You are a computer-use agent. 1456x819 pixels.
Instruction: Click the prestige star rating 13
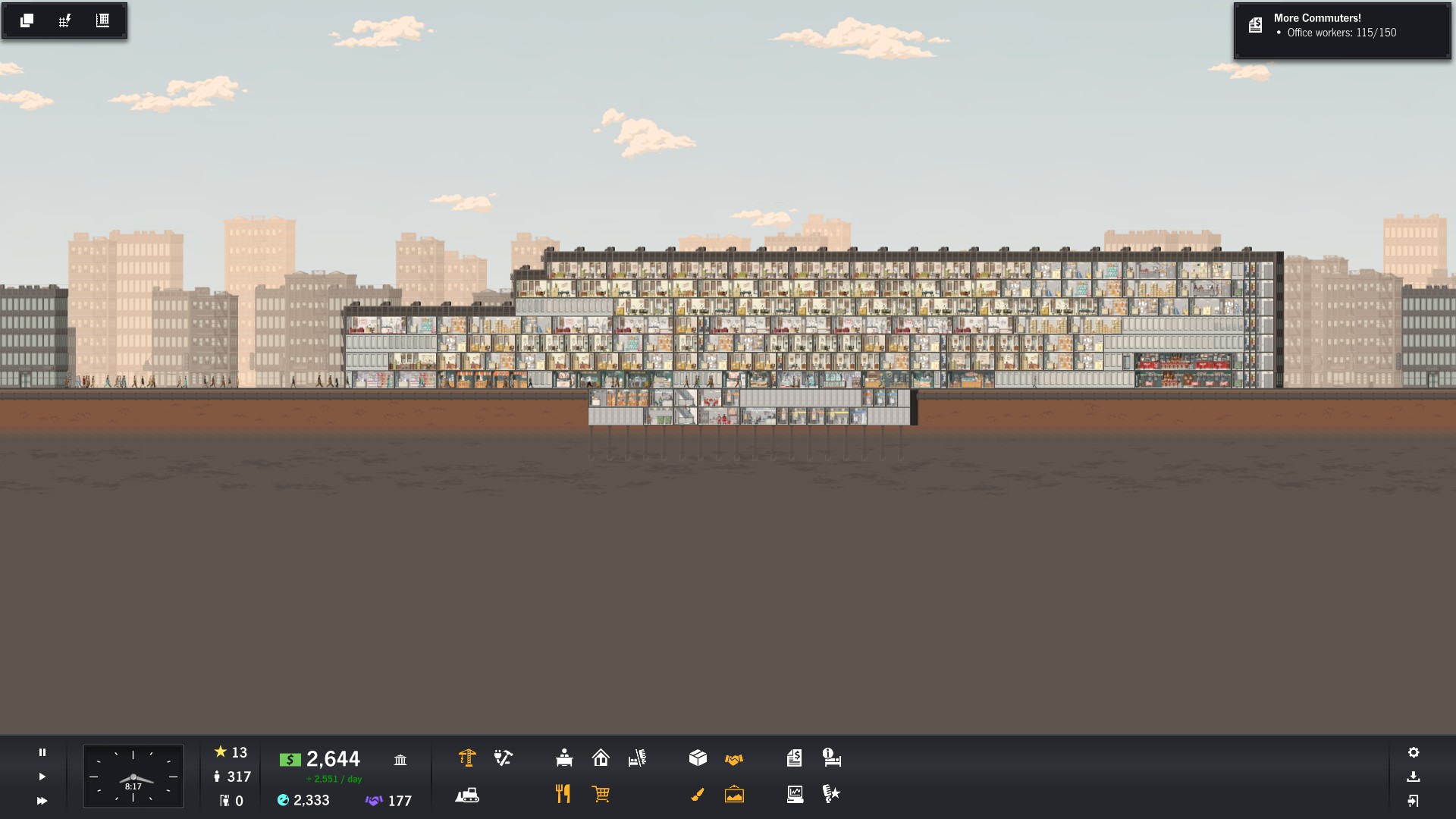pyautogui.click(x=231, y=752)
